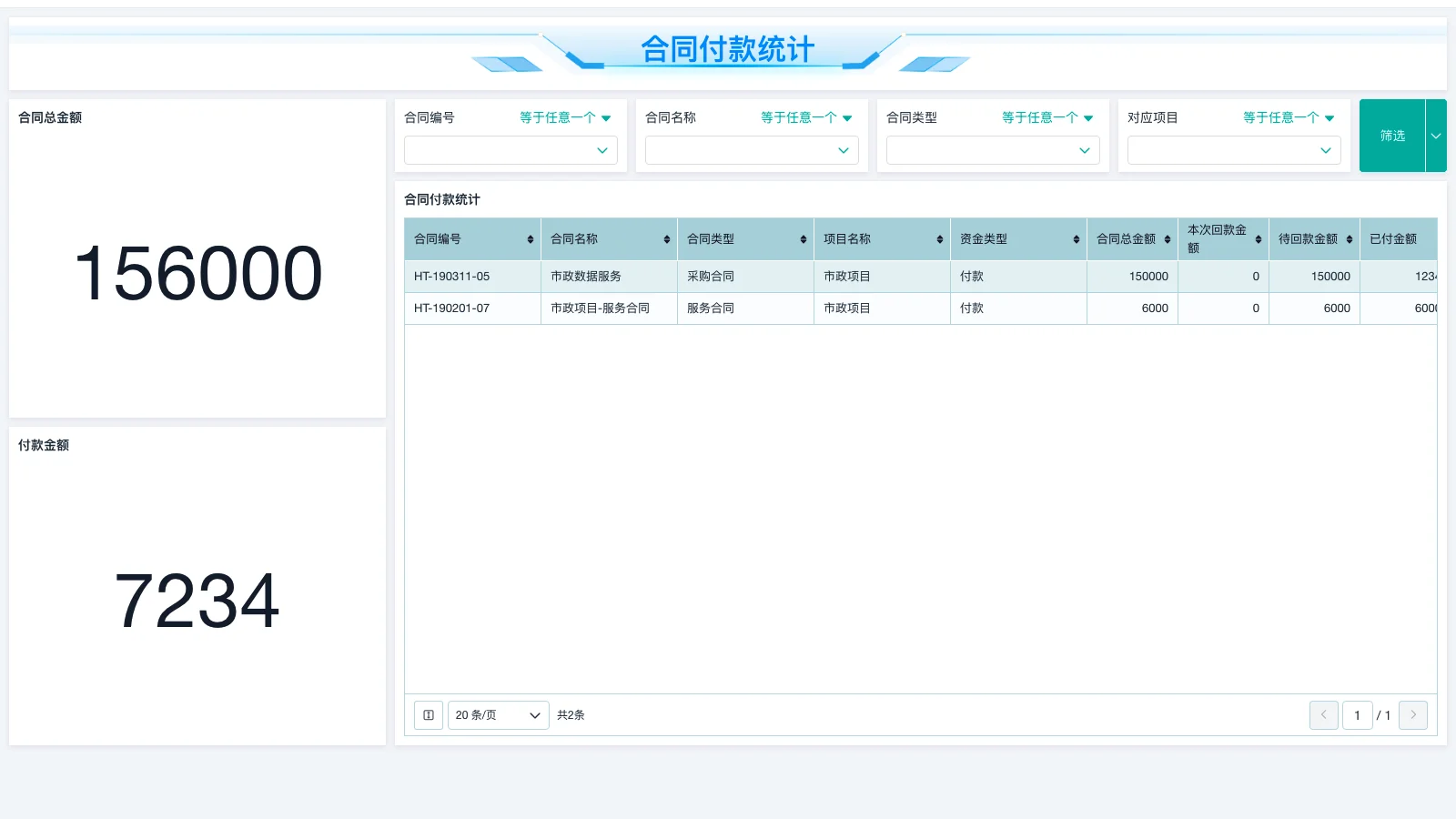
Task: Open the 合同编号 filter value dropdown
Action: [511, 150]
